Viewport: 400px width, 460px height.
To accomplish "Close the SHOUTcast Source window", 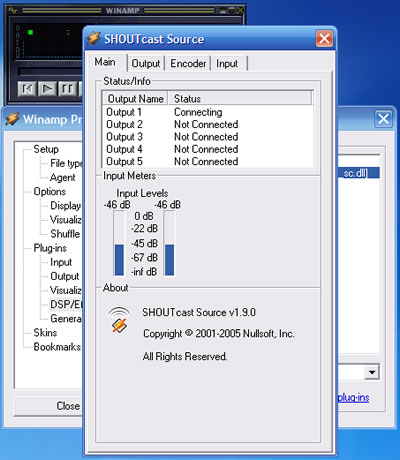I will click(324, 39).
